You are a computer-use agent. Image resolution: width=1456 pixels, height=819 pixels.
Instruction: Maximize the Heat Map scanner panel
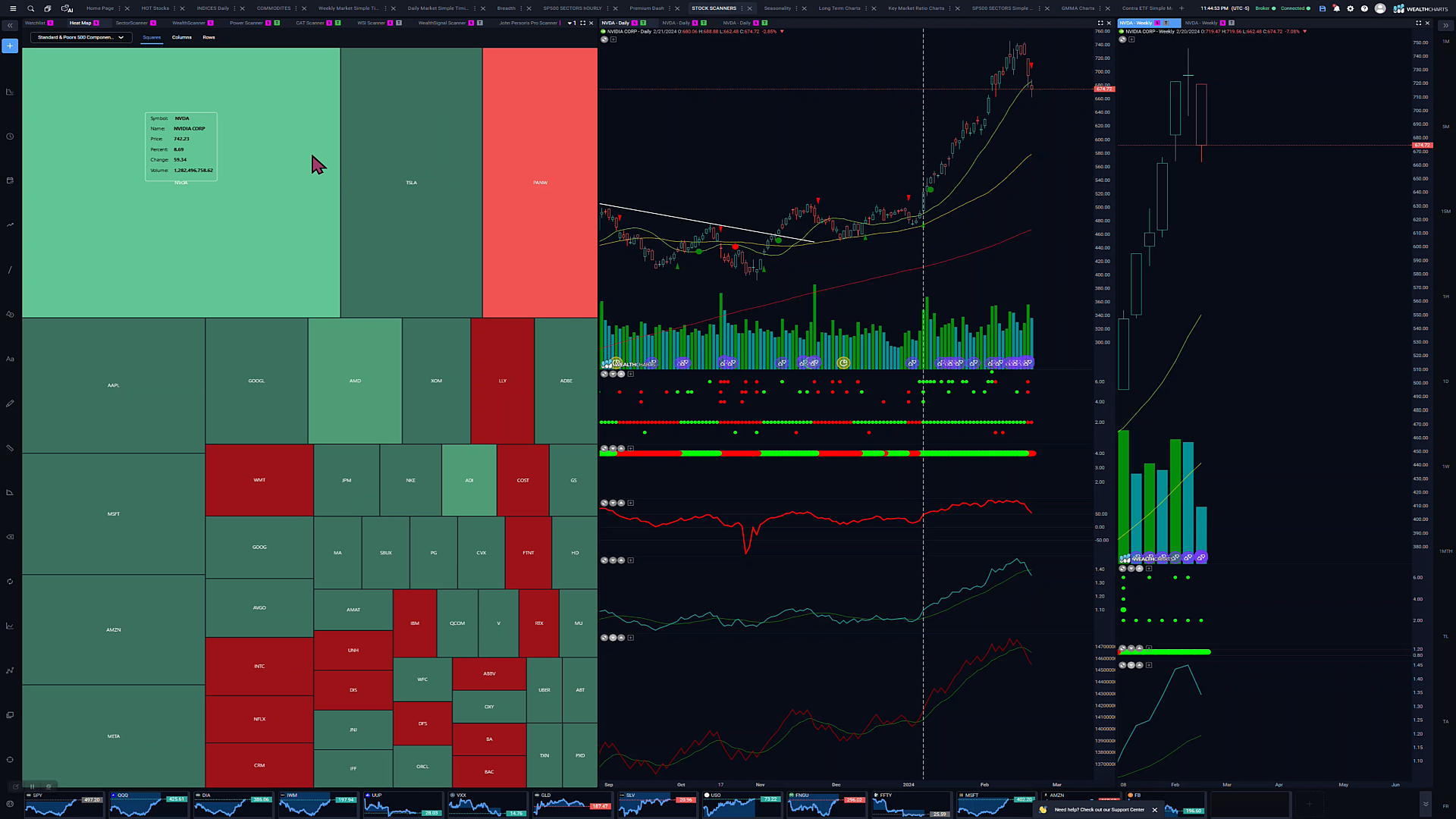(x=582, y=23)
